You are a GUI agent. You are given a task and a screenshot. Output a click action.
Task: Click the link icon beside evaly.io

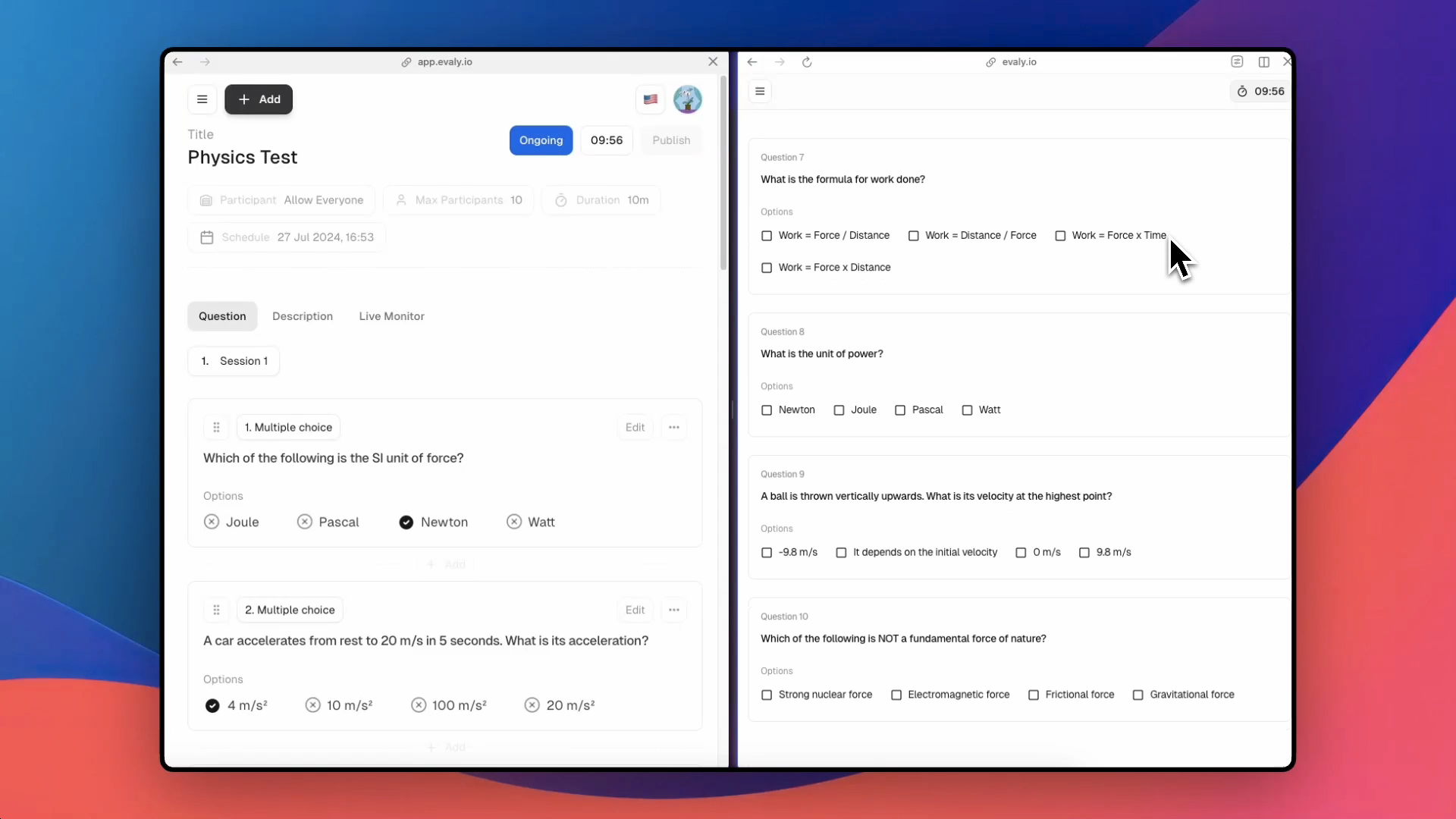click(x=990, y=62)
